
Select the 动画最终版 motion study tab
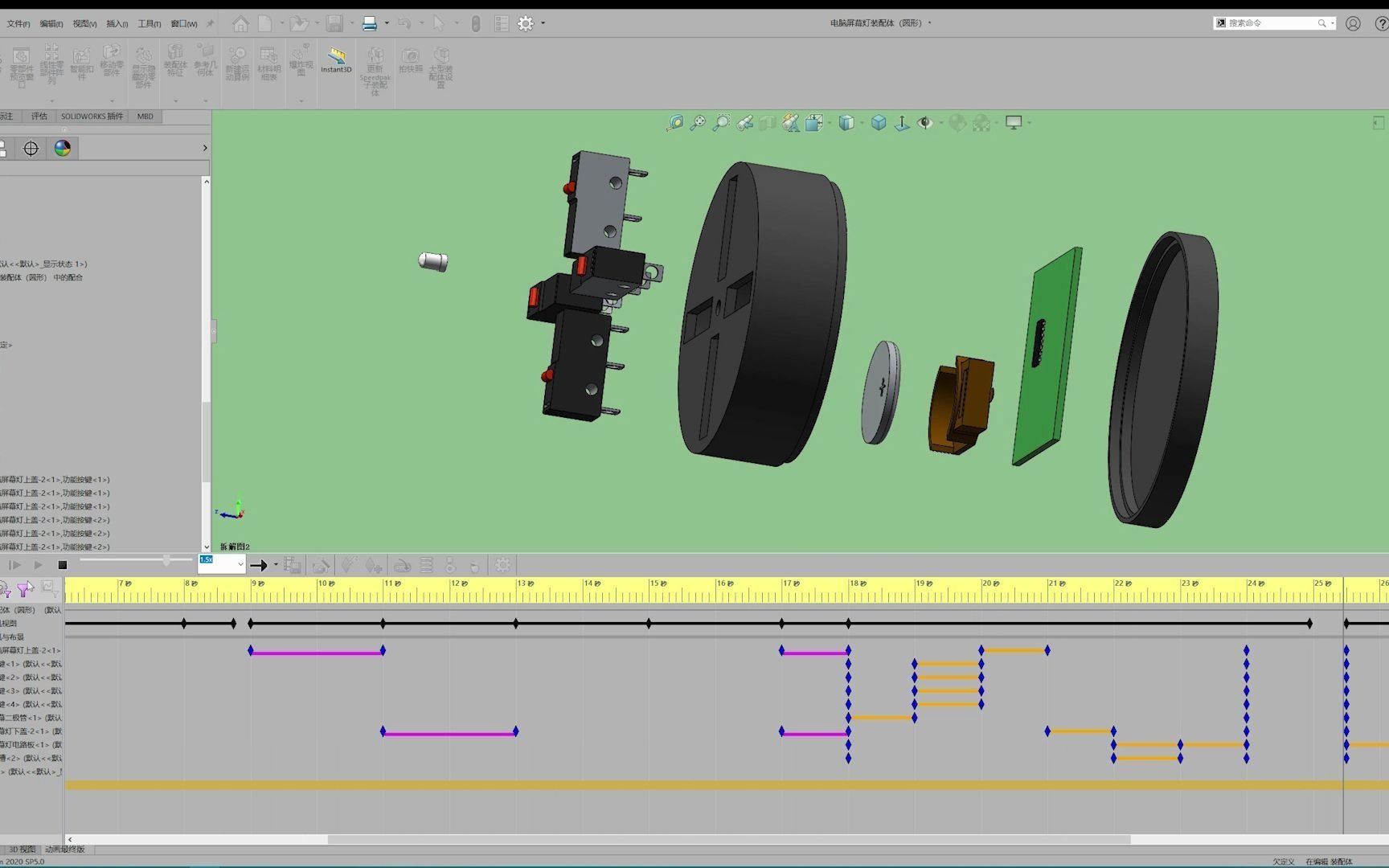[x=64, y=850]
